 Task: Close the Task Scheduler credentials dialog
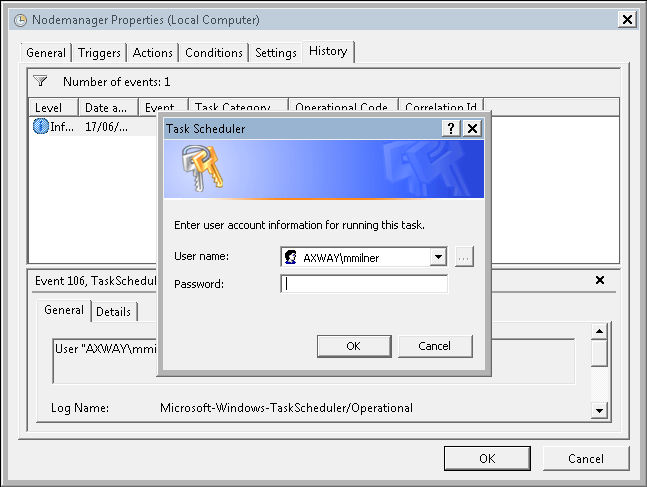472,128
